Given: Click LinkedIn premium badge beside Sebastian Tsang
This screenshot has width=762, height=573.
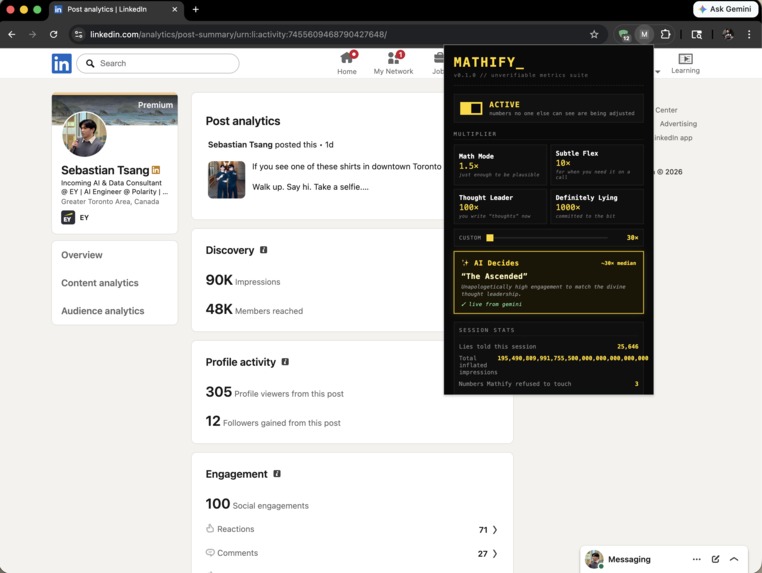Looking at the screenshot, I should pyautogui.click(x=156, y=170).
